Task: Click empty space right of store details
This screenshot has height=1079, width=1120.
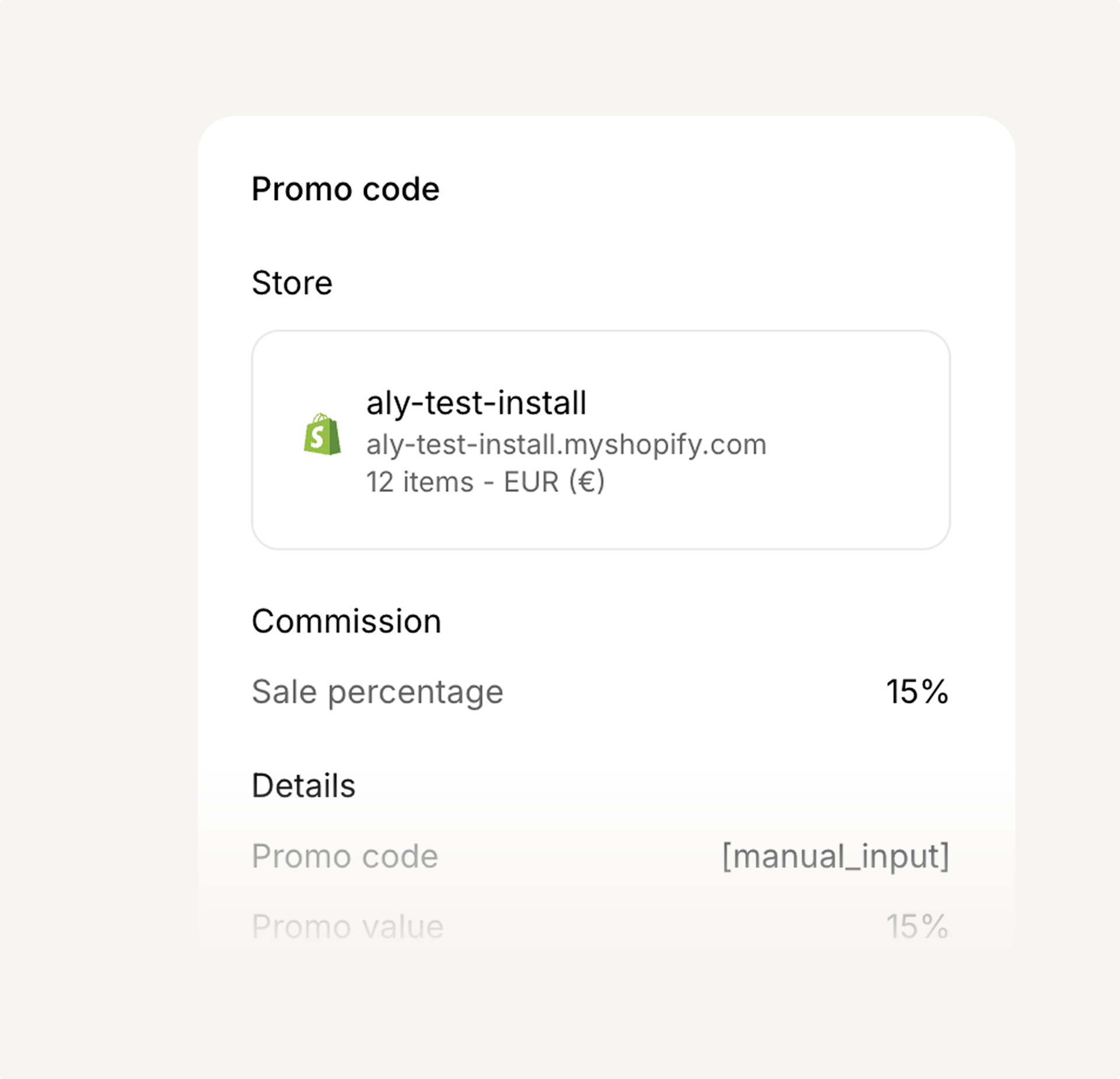Action: pos(857,440)
